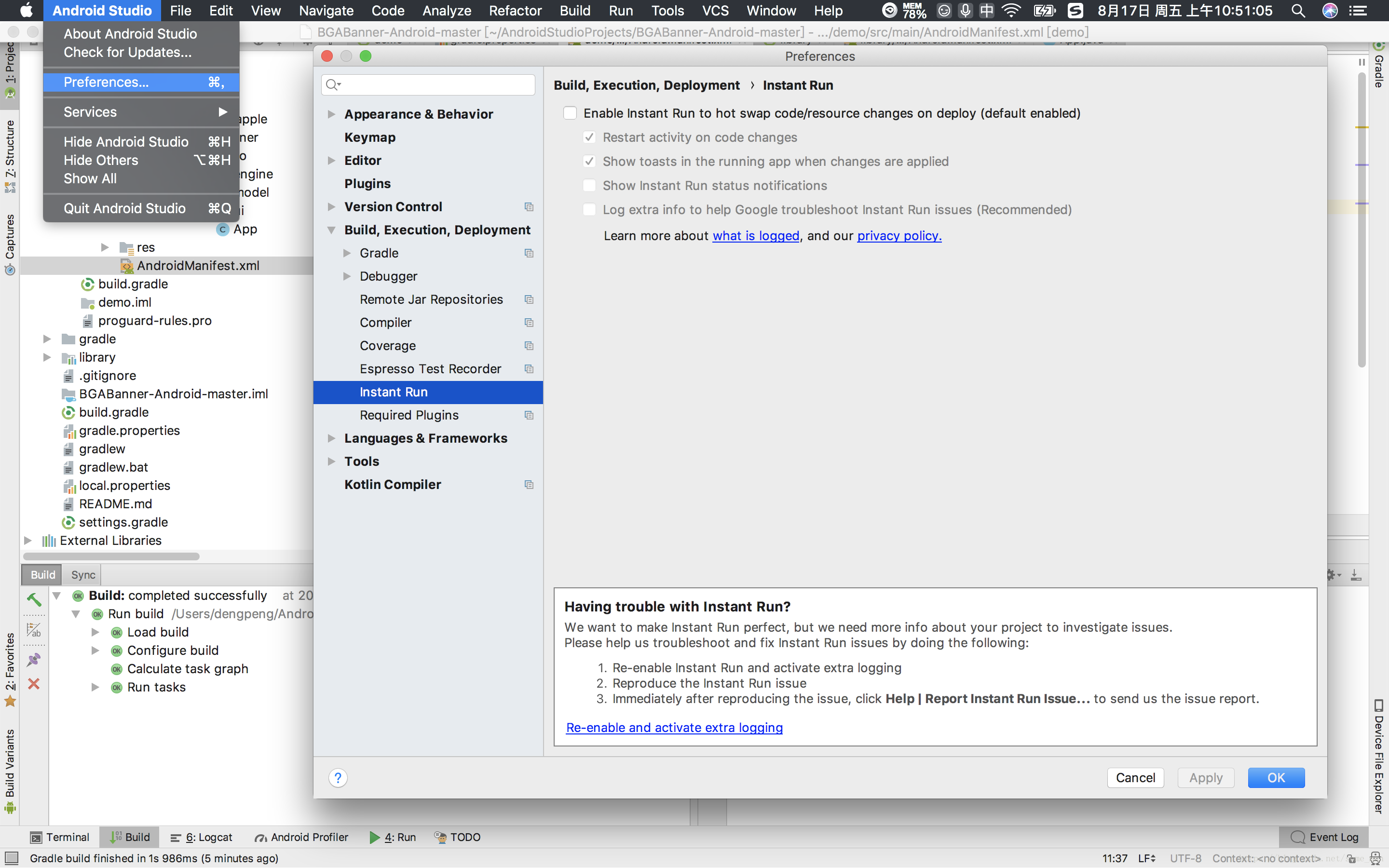This screenshot has height=868, width=1389.
Task: Select Preferences in Android Studio menu
Action: pyautogui.click(x=106, y=82)
